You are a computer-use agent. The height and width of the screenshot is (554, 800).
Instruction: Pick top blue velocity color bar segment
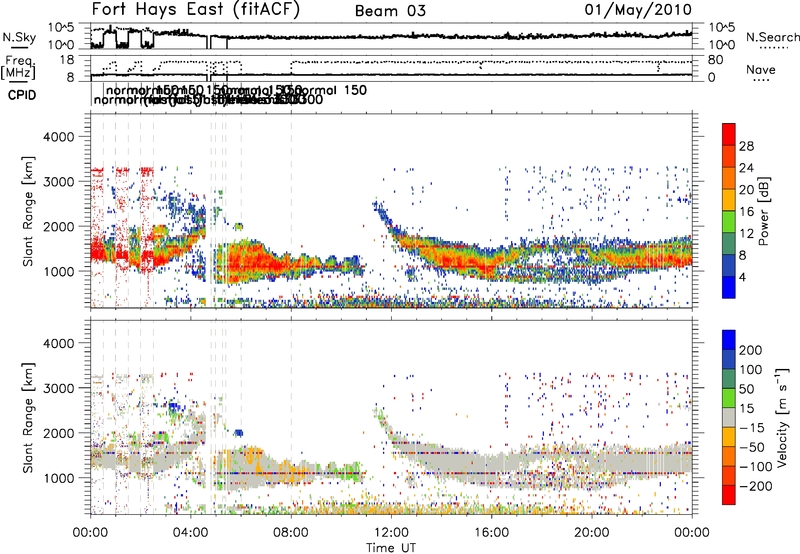[729, 340]
